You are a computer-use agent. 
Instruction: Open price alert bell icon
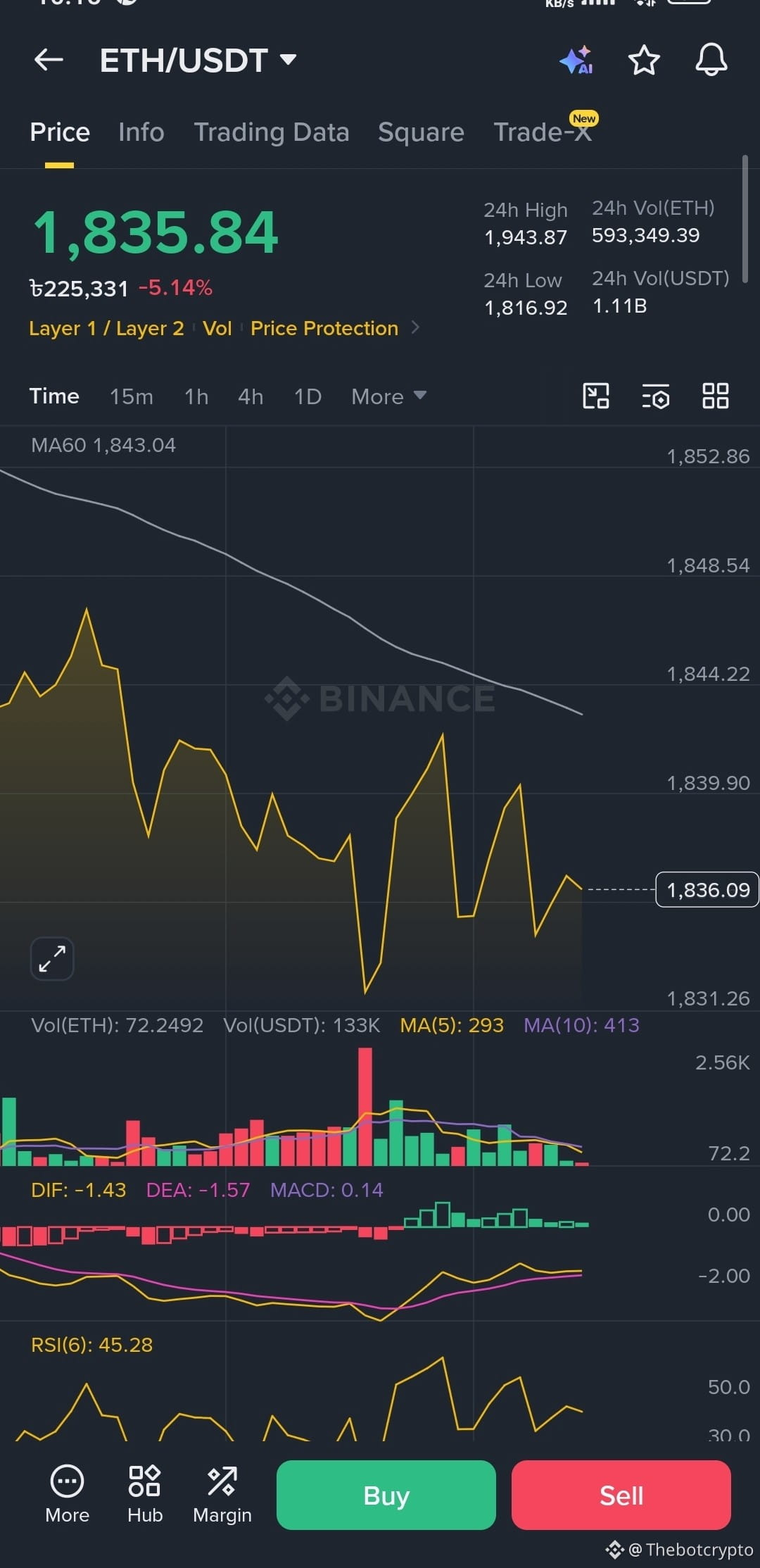pyautogui.click(x=711, y=60)
